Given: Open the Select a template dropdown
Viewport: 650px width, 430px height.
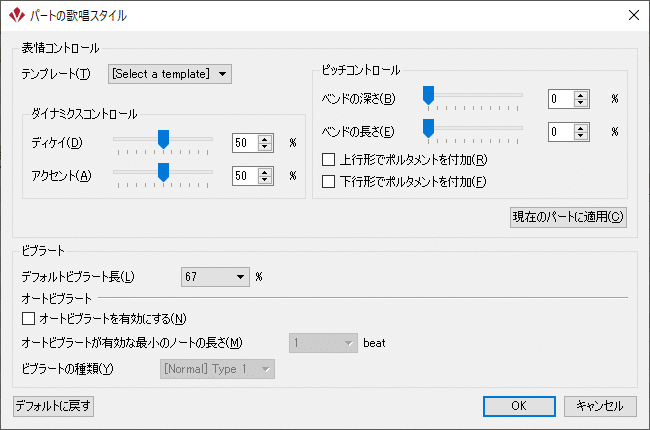Looking at the screenshot, I should click(x=170, y=74).
